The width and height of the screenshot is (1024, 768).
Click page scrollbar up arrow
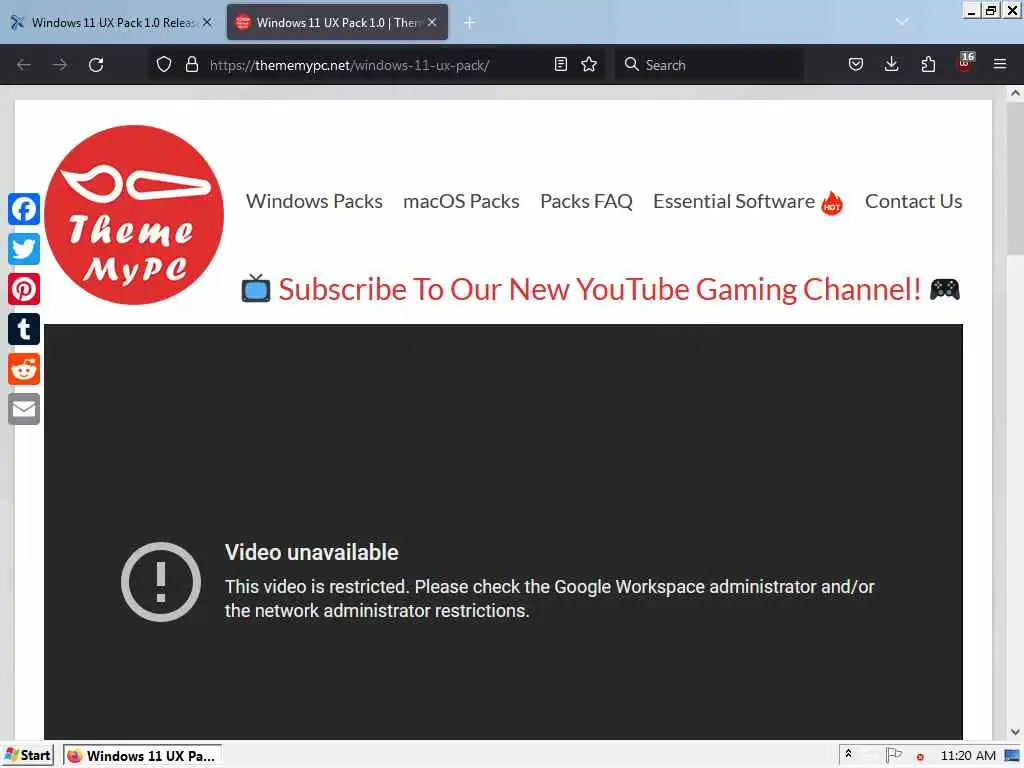[1015, 93]
